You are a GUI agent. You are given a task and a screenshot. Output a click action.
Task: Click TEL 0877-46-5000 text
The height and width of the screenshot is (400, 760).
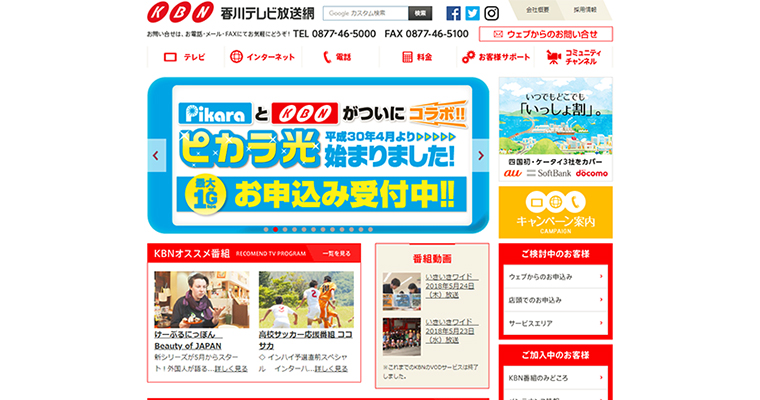point(334,34)
